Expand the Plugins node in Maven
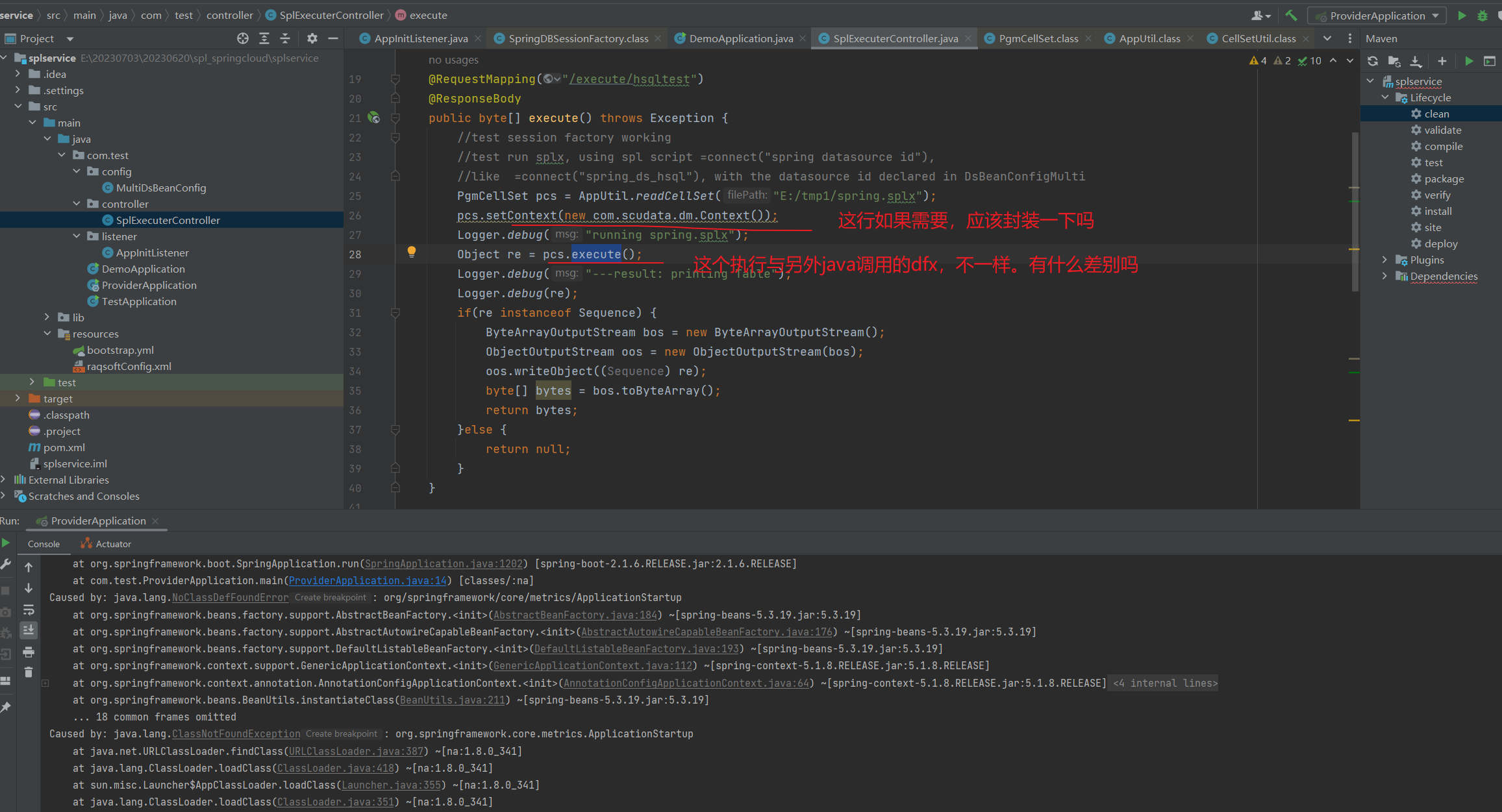Image resolution: width=1502 pixels, height=812 pixels. pyautogui.click(x=1384, y=260)
